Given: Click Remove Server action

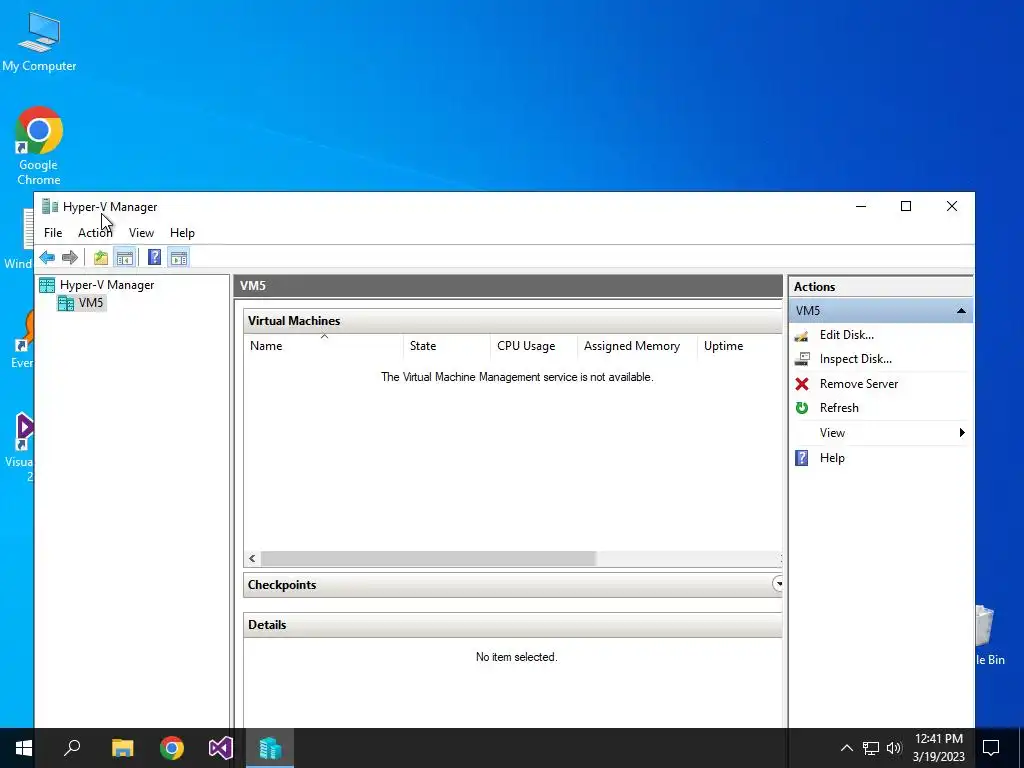Looking at the screenshot, I should click(x=859, y=384).
